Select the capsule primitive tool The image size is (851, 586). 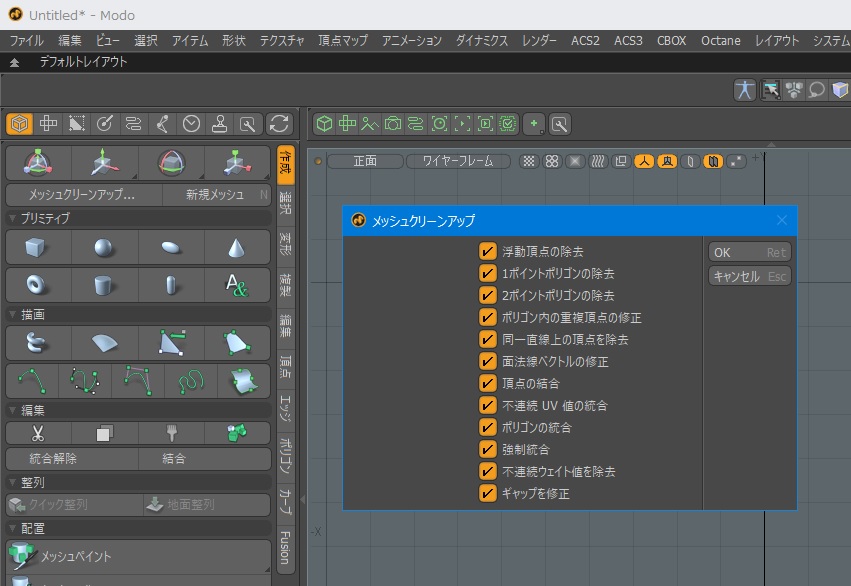click(171, 285)
